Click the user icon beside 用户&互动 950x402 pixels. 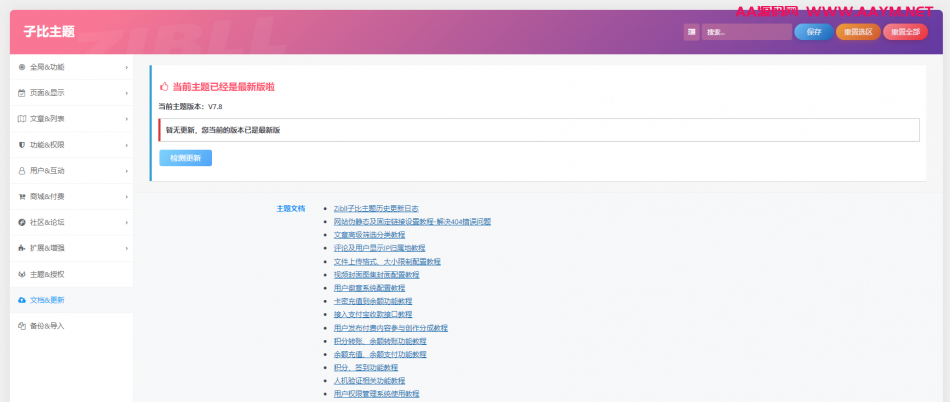(x=22, y=171)
